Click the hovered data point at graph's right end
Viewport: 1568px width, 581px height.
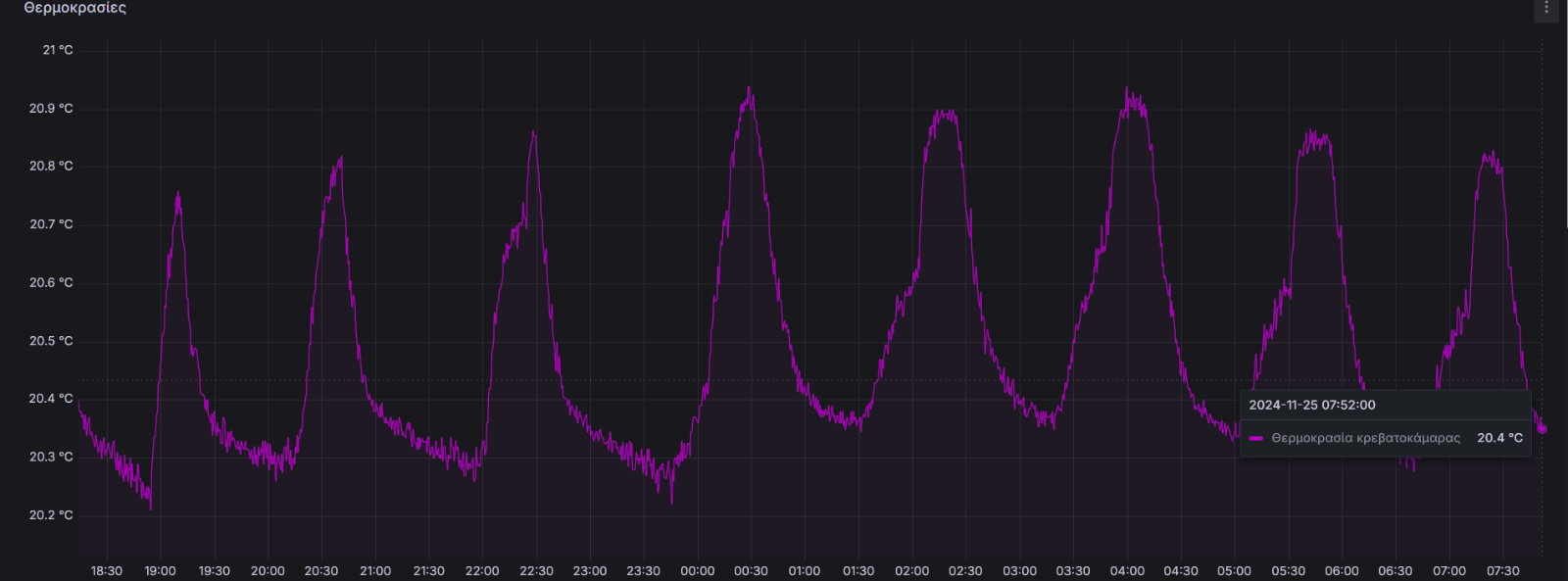click(1543, 429)
